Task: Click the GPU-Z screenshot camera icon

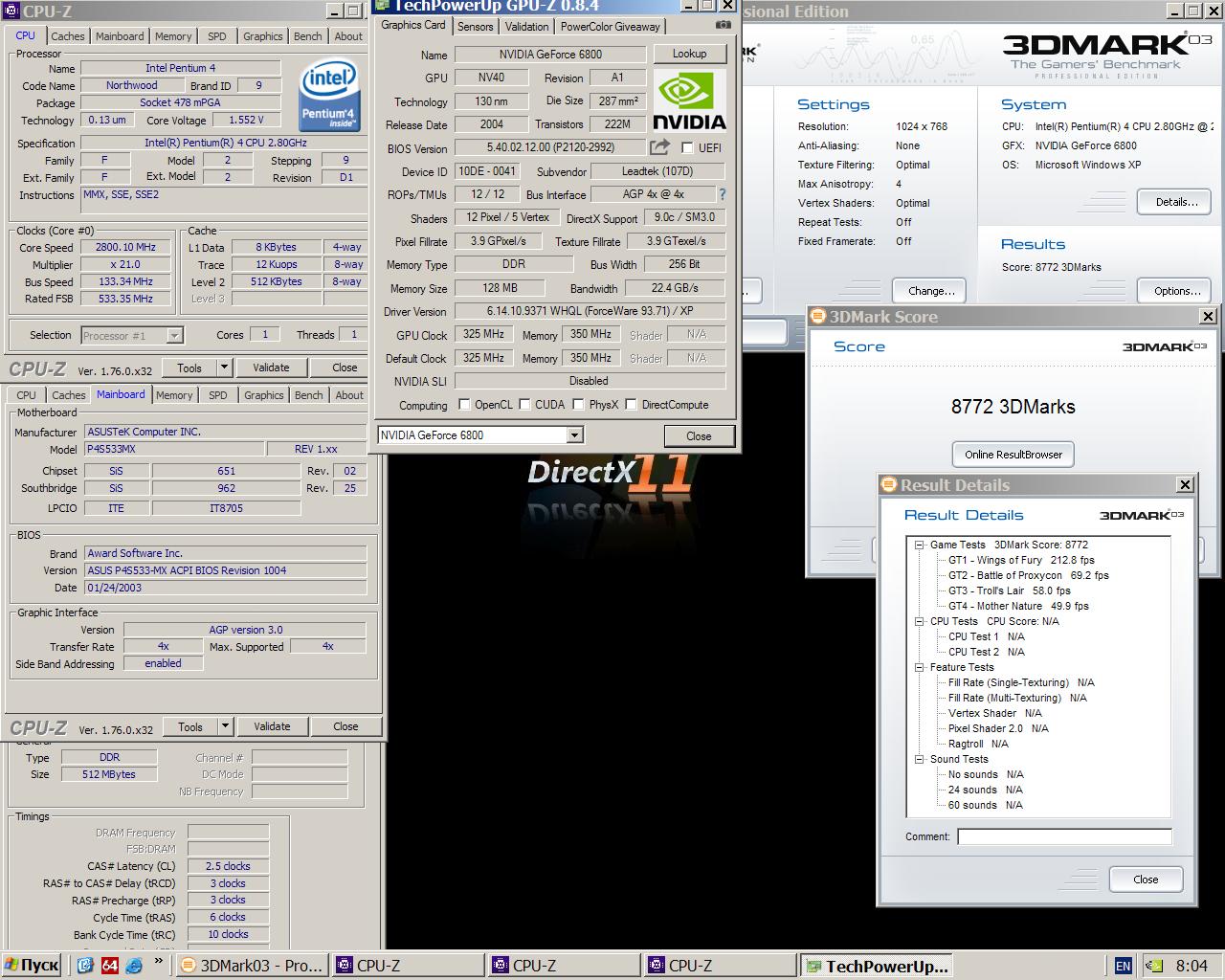Action: [724, 26]
